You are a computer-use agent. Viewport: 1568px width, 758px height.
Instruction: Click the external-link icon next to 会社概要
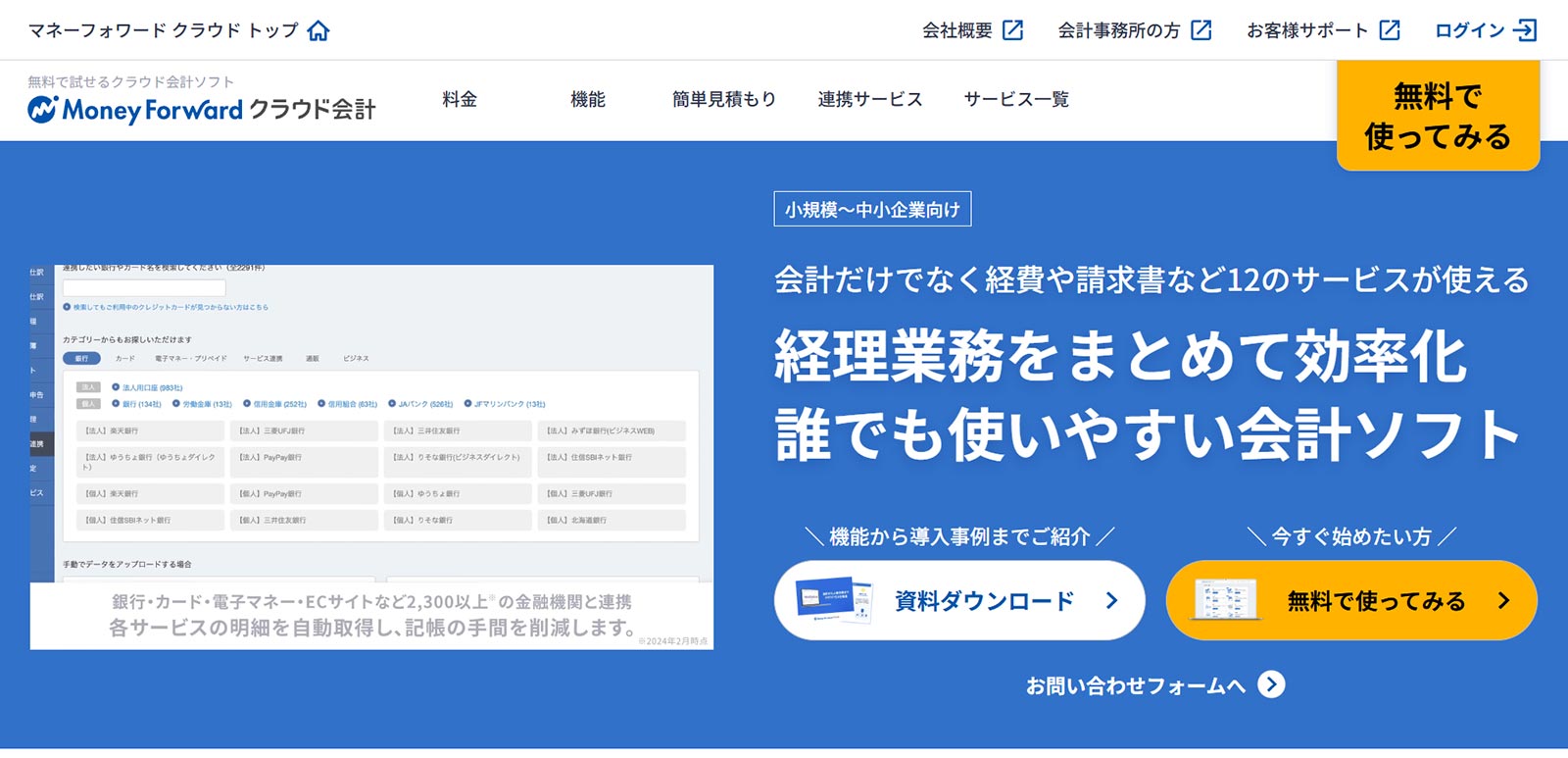click(x=1012, y=30)
